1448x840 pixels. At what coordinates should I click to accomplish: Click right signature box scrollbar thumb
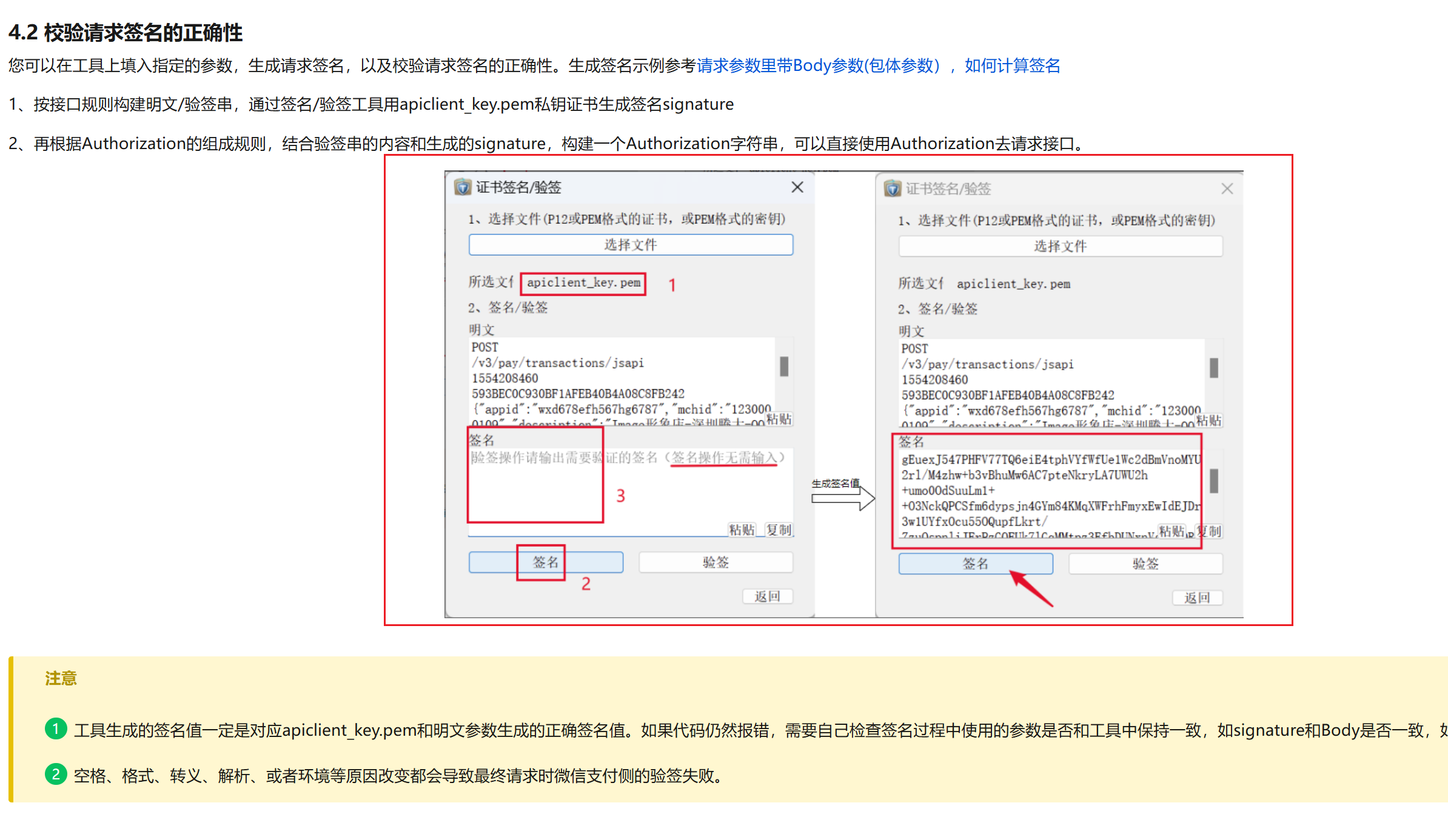click(x=1213, y=481)
